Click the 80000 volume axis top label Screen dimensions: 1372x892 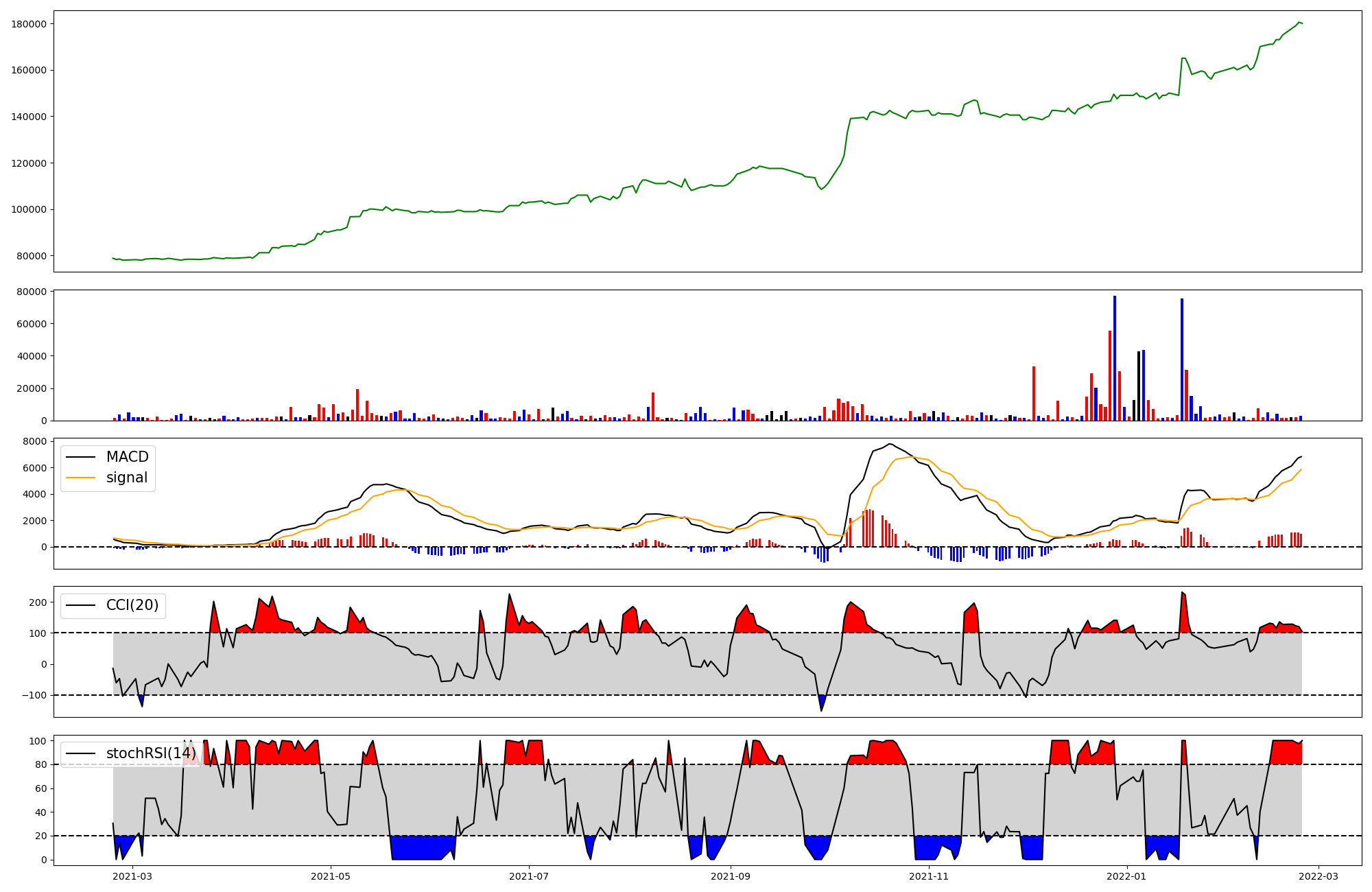[32, 292]
